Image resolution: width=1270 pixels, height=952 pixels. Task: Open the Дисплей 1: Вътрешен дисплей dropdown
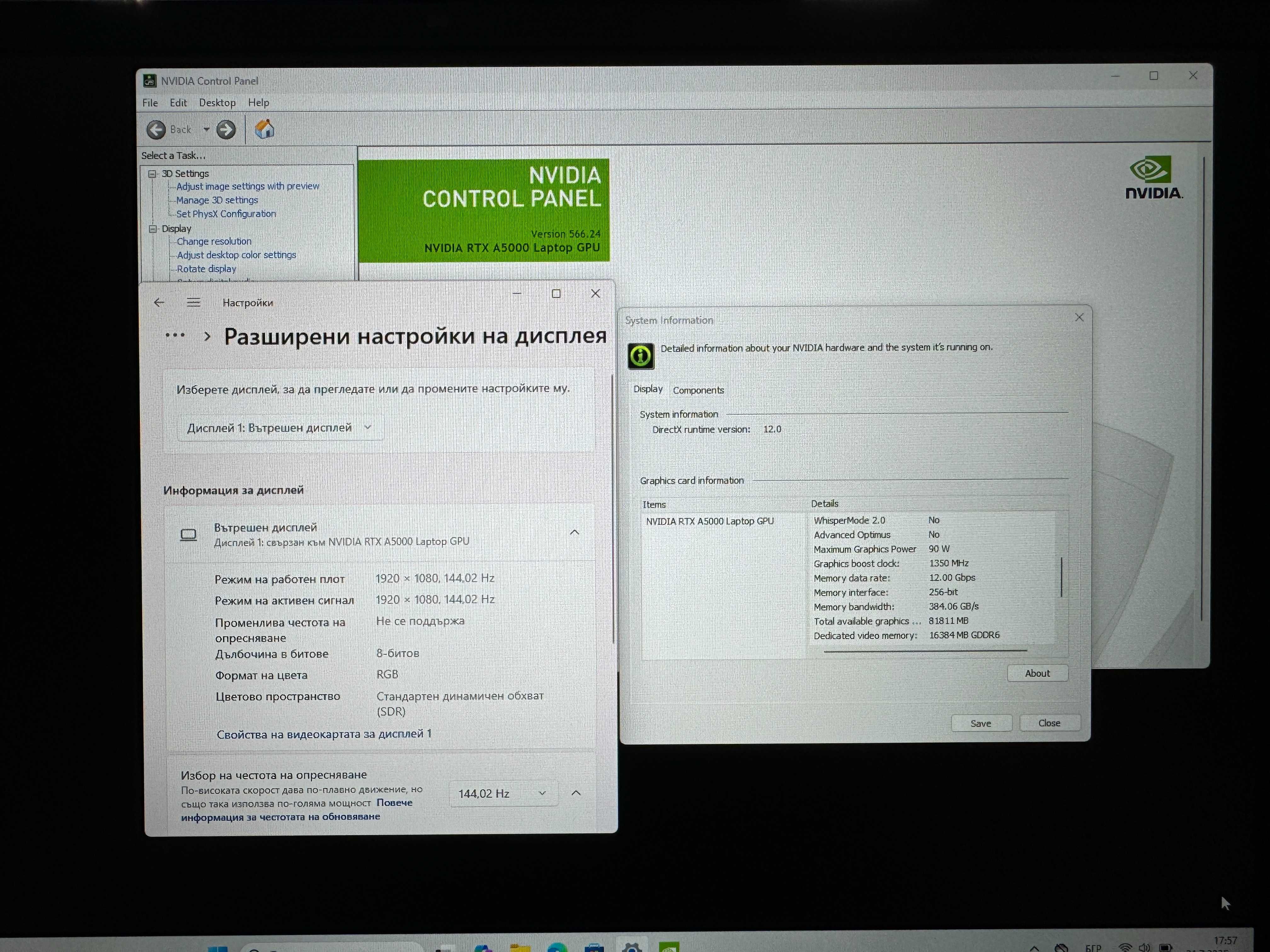pyautogui.click(x=280, y=428)
